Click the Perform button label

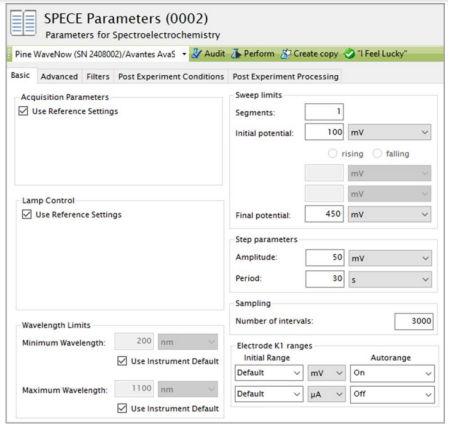(x=259, y=54)
